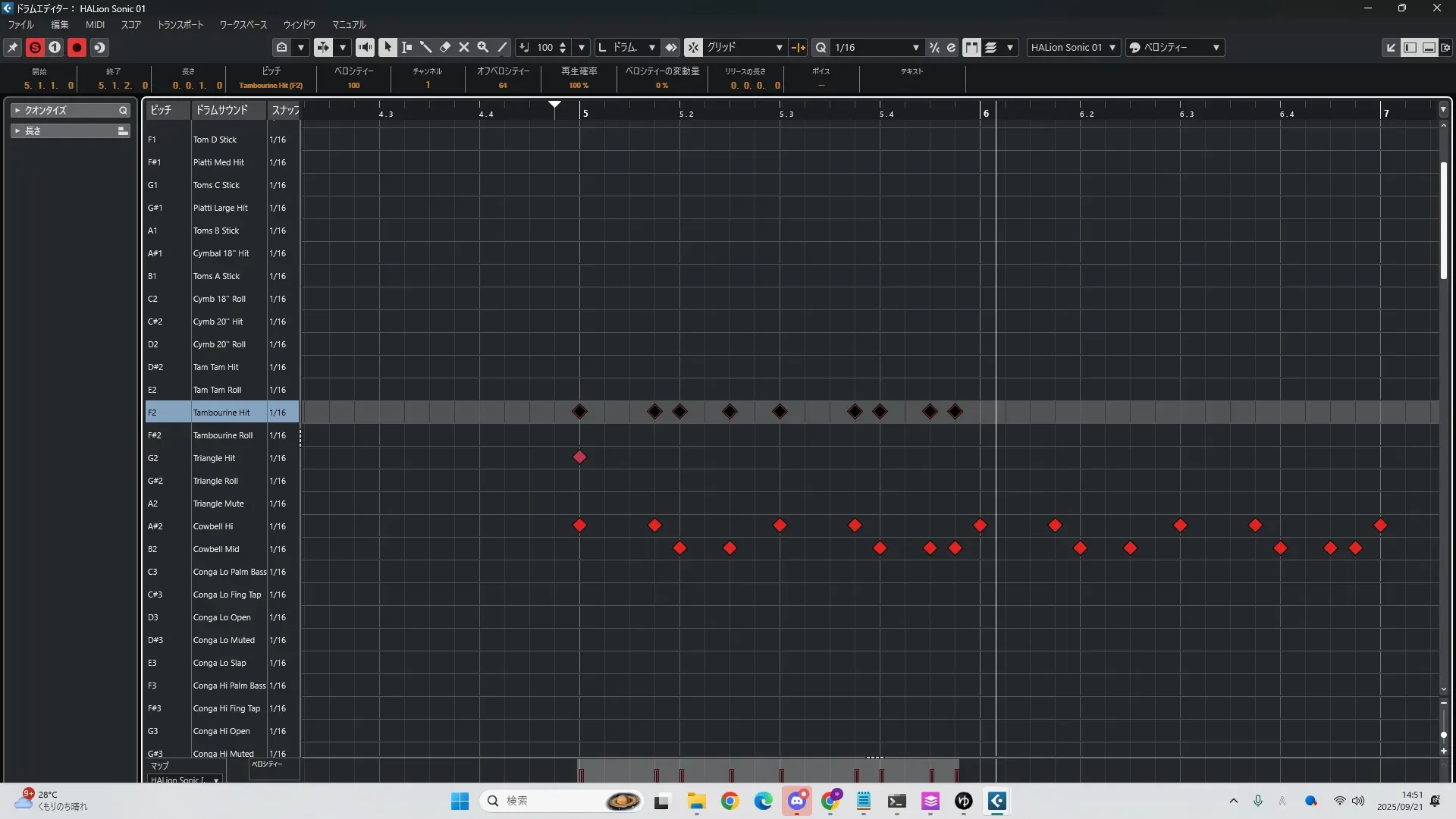Toggle the red Record in Editor button

coord(77,48)
